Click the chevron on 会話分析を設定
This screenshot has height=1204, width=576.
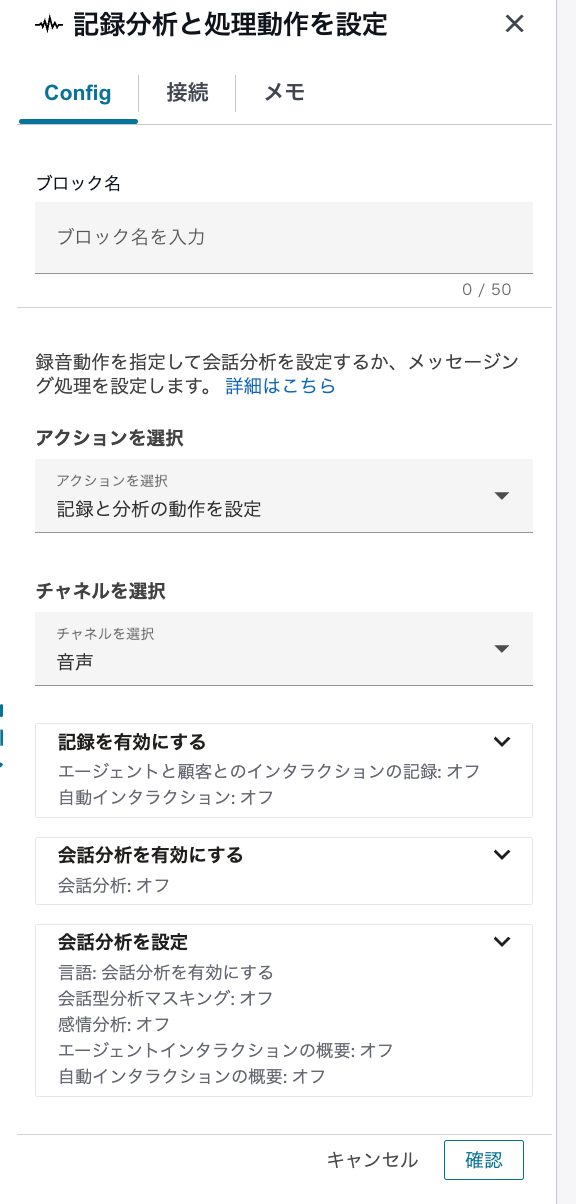click(x=503, y=941)
